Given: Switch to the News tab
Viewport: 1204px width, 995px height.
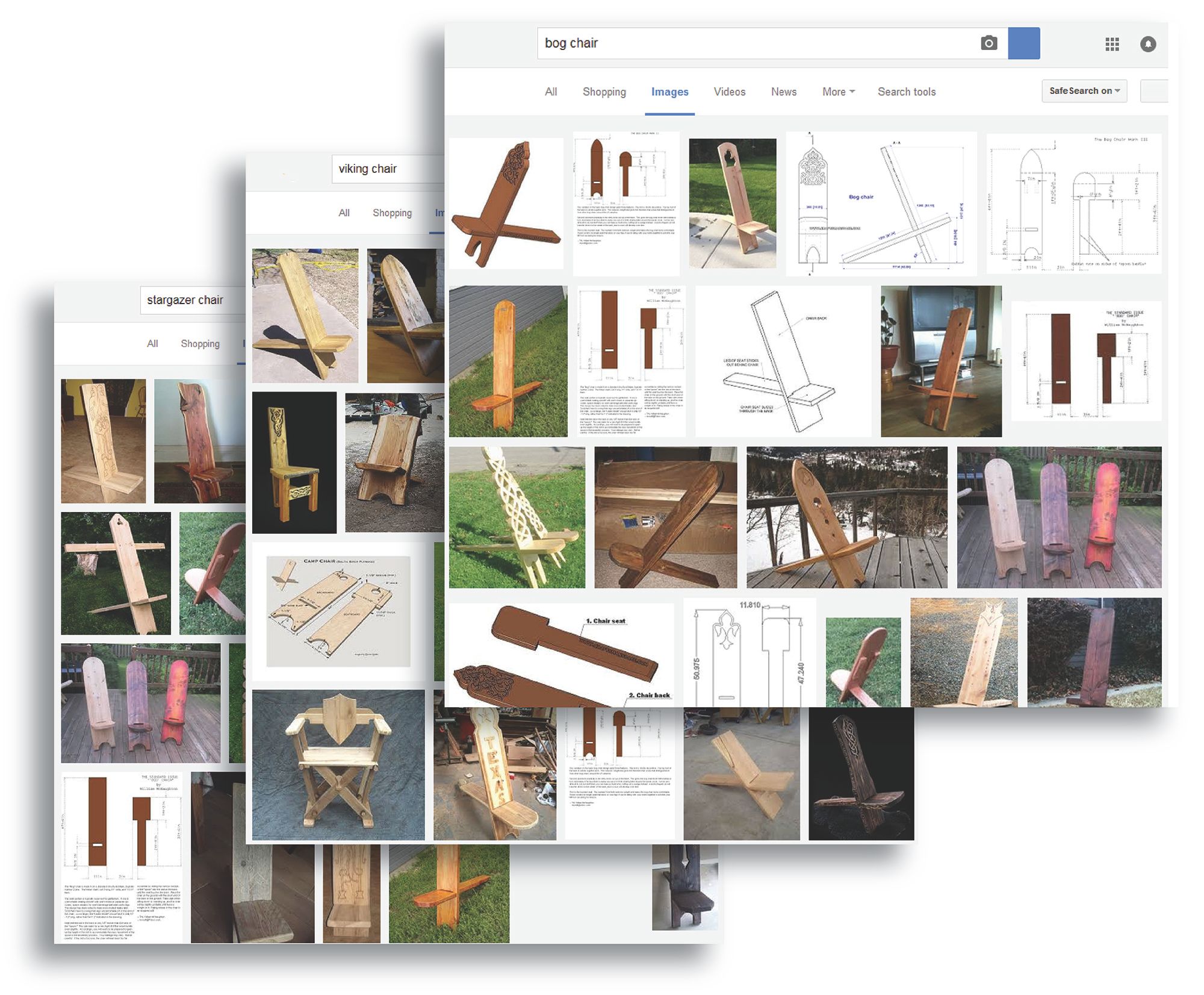Looking at the screenshot, I should (784, 92).
